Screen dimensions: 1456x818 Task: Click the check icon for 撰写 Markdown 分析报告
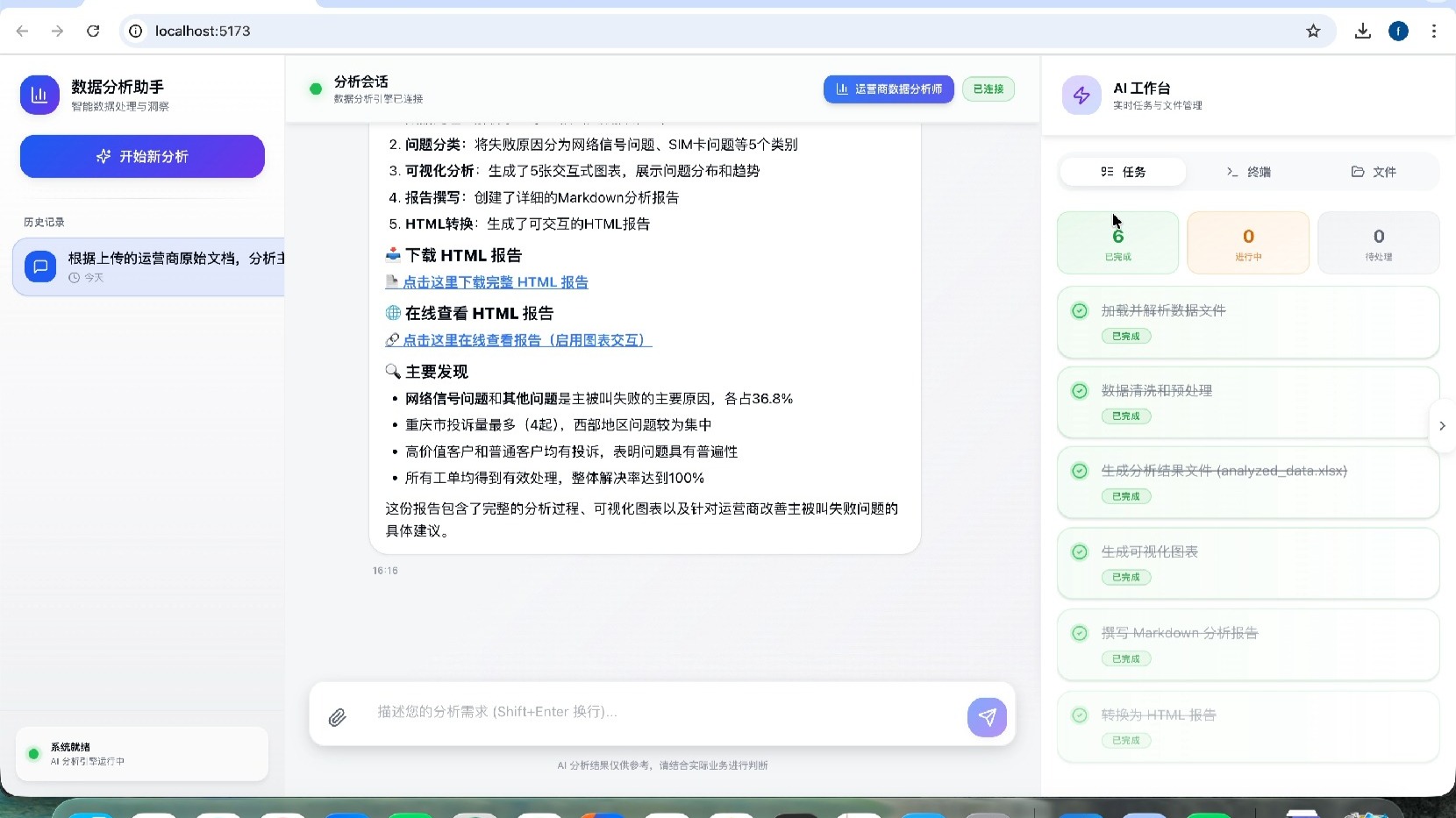coord(1080,633)
